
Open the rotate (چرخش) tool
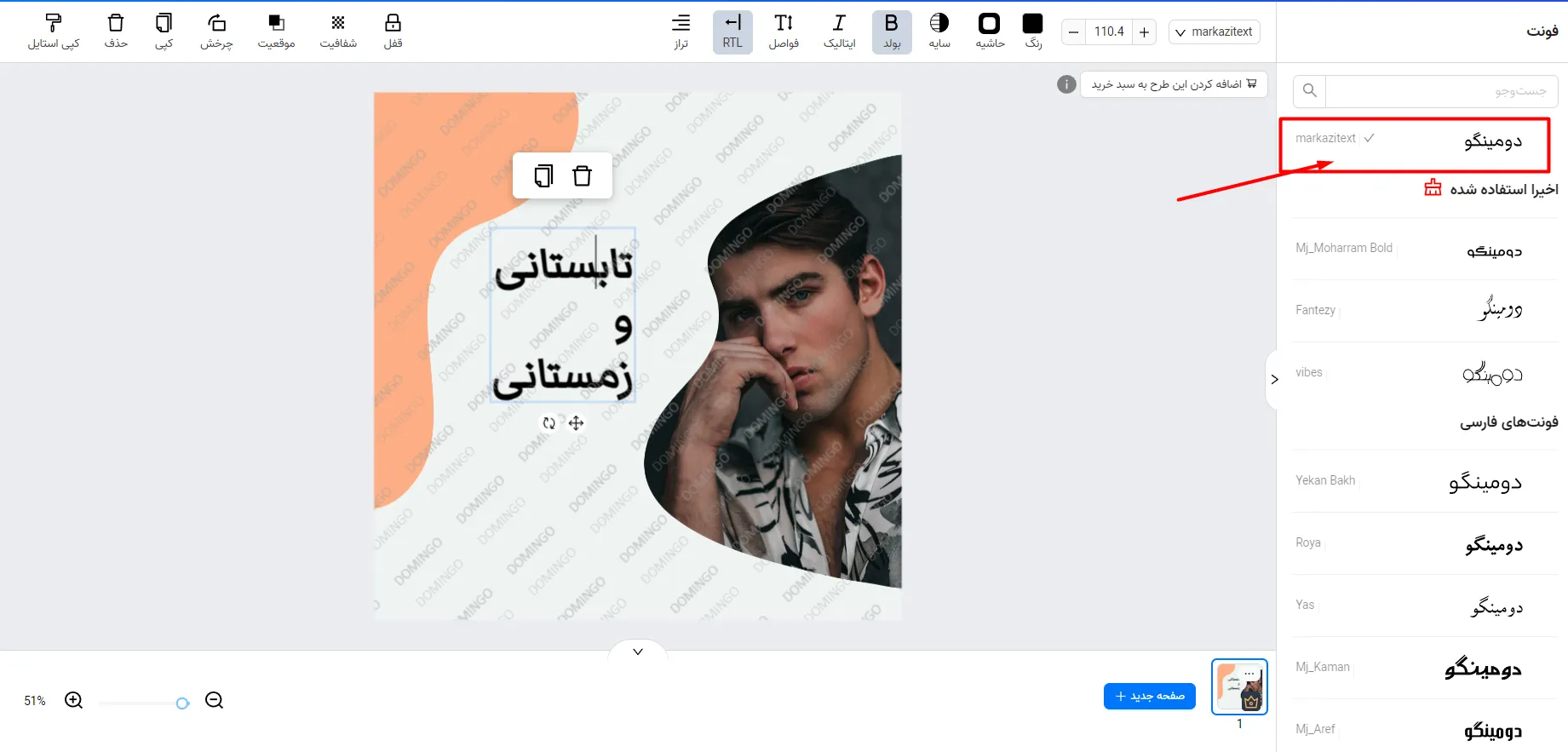[216, 32]
